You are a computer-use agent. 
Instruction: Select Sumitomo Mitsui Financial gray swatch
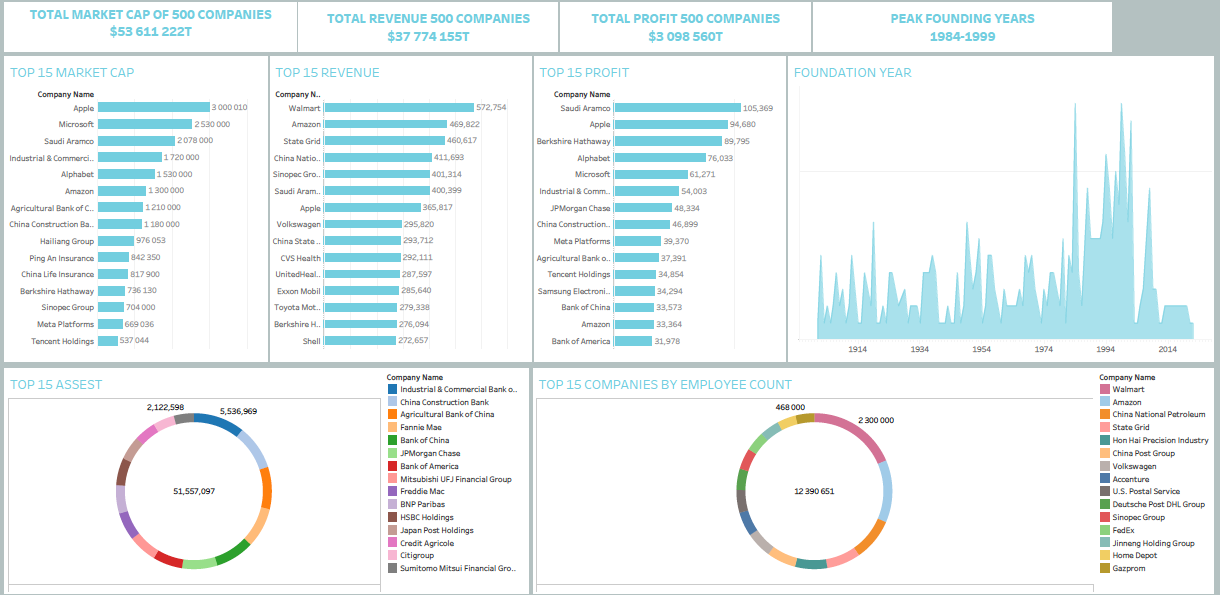[x=392, y=569]
